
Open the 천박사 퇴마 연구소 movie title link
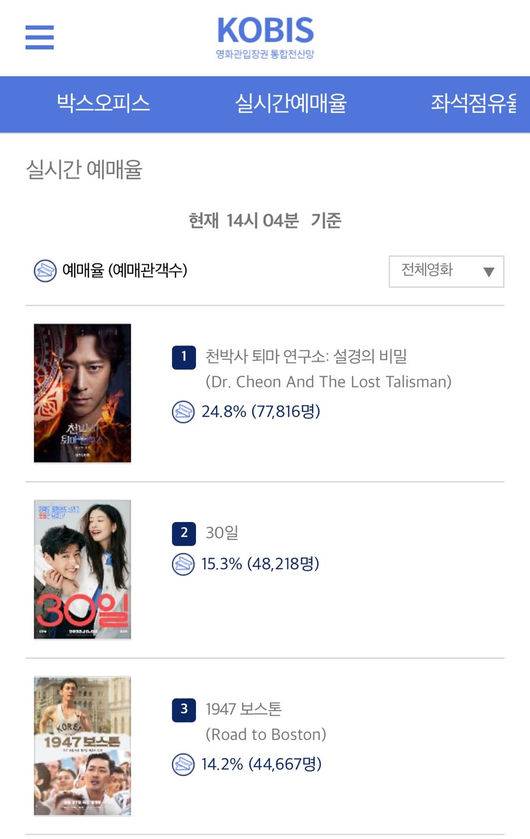coord(306,356)
